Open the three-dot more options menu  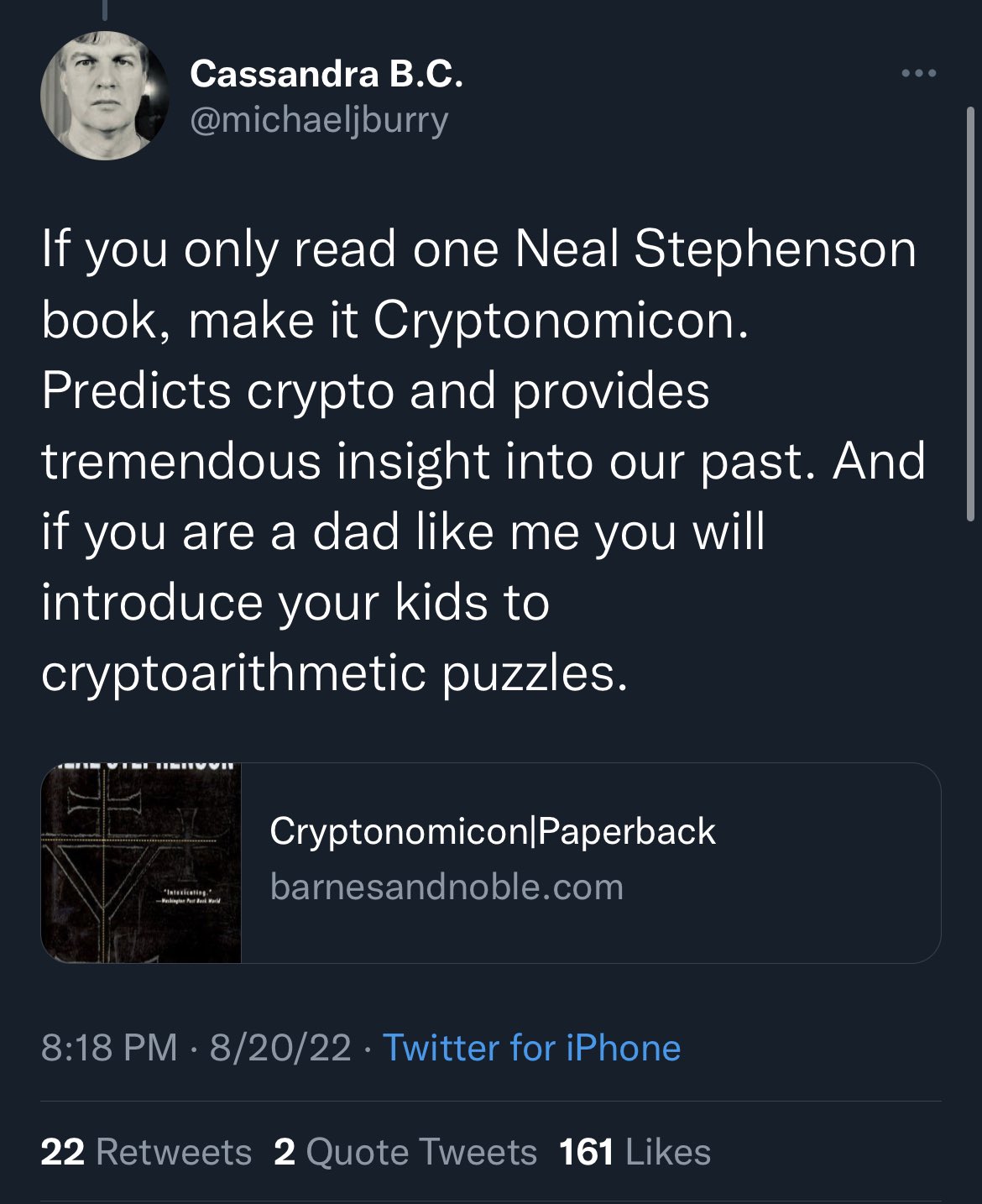click(918, 74)
